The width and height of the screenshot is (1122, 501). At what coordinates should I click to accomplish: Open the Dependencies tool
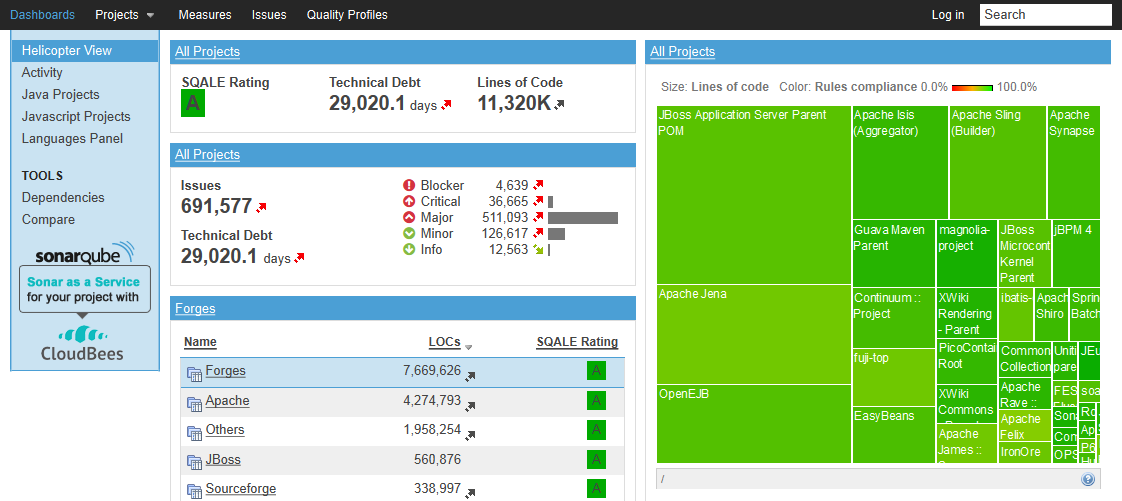coord(63,198)
